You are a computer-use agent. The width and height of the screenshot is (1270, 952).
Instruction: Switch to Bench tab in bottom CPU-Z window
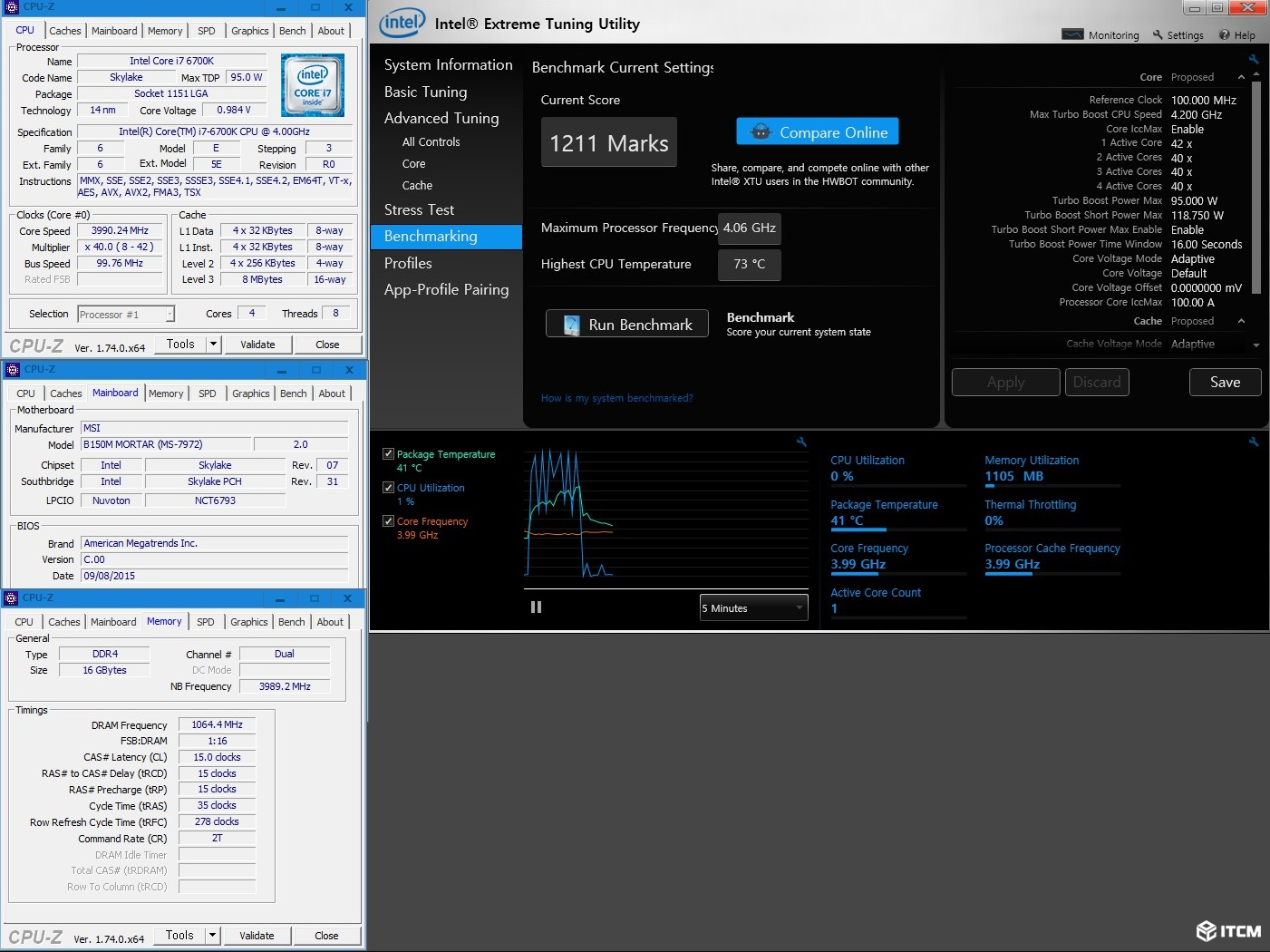[x=291, y=622]
